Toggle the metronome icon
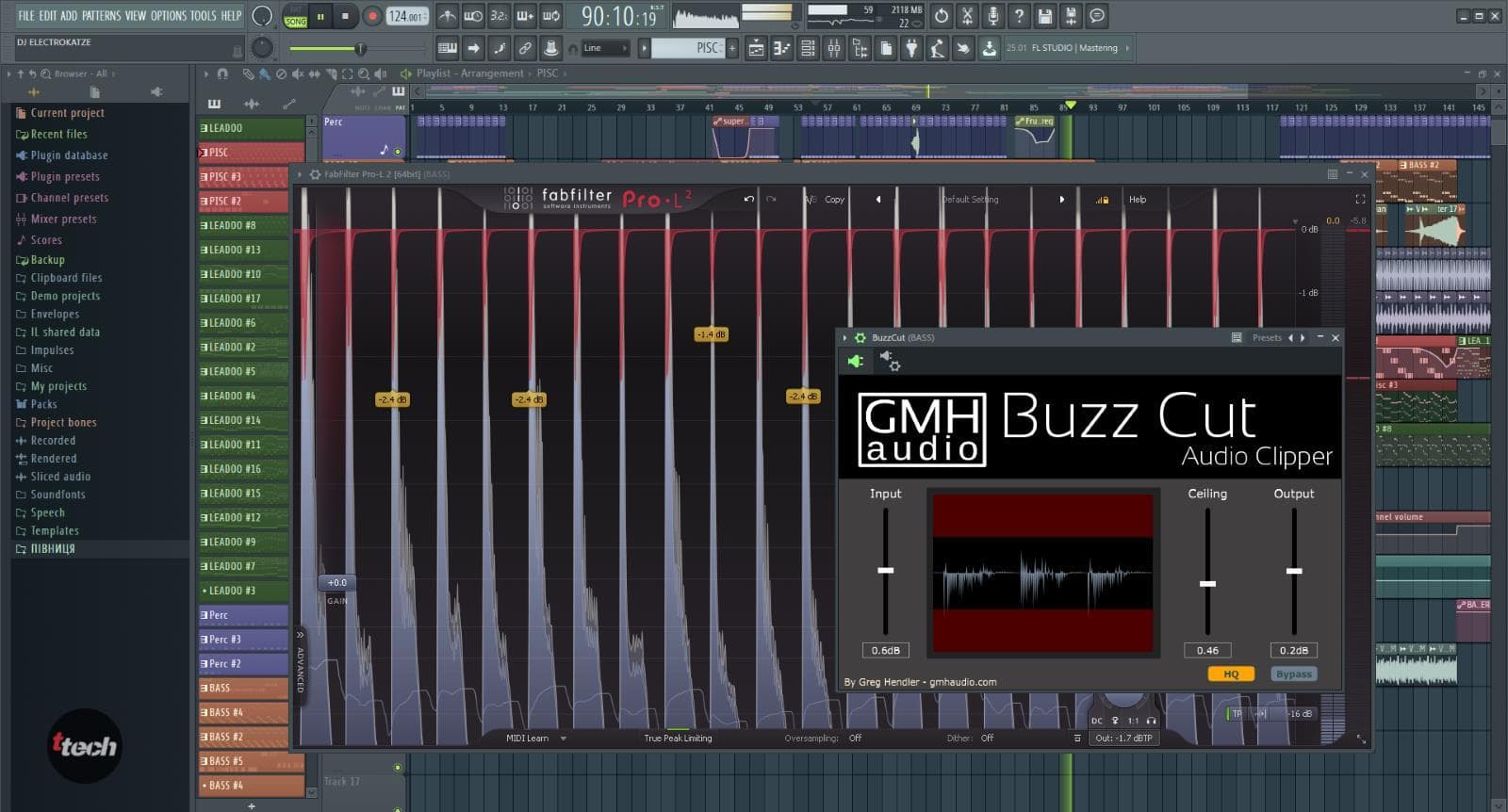Viewport: 1508px width, 812px height. tap(448, 16)
